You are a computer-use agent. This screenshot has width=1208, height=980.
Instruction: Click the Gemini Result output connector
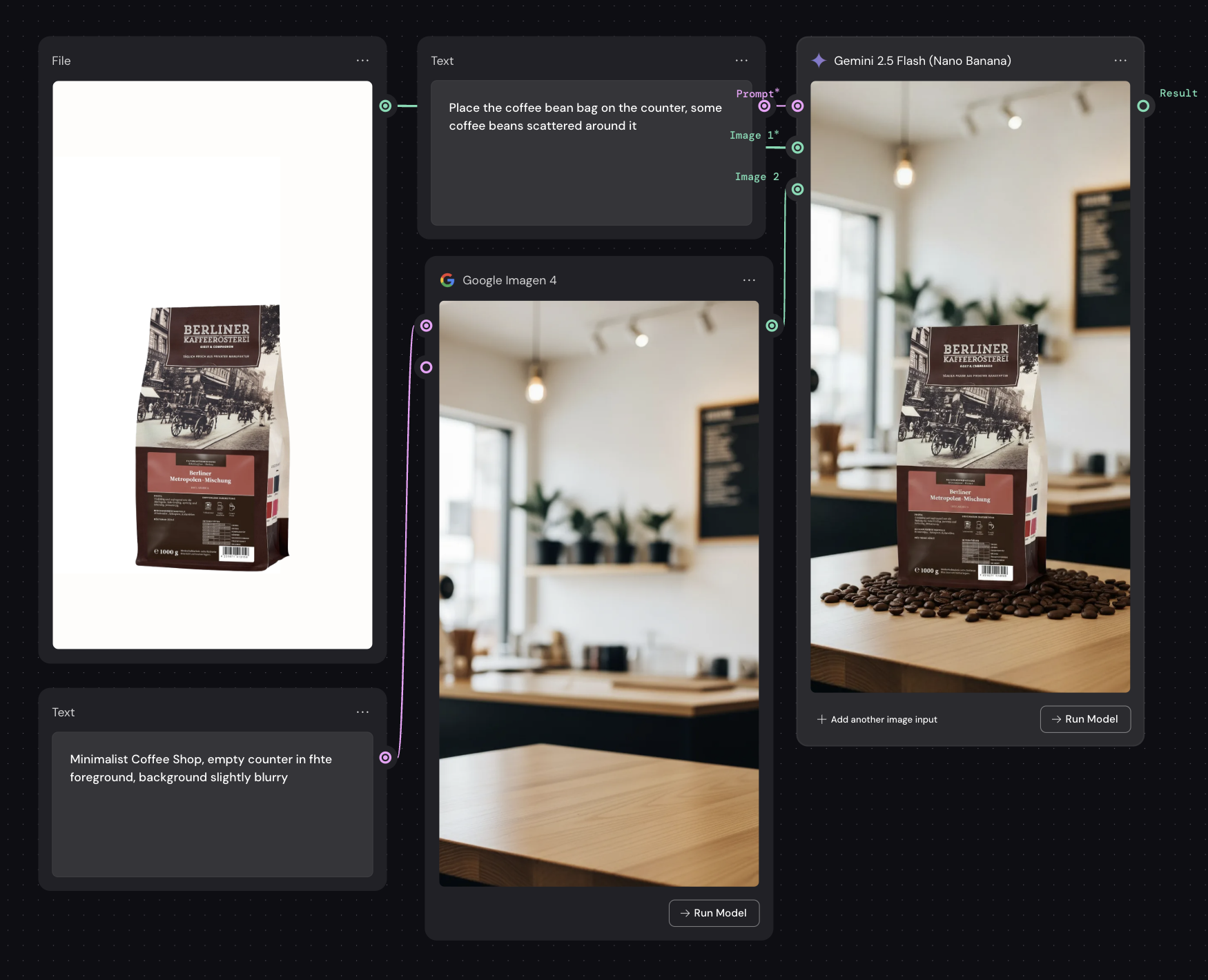[x=1143, y=106]
